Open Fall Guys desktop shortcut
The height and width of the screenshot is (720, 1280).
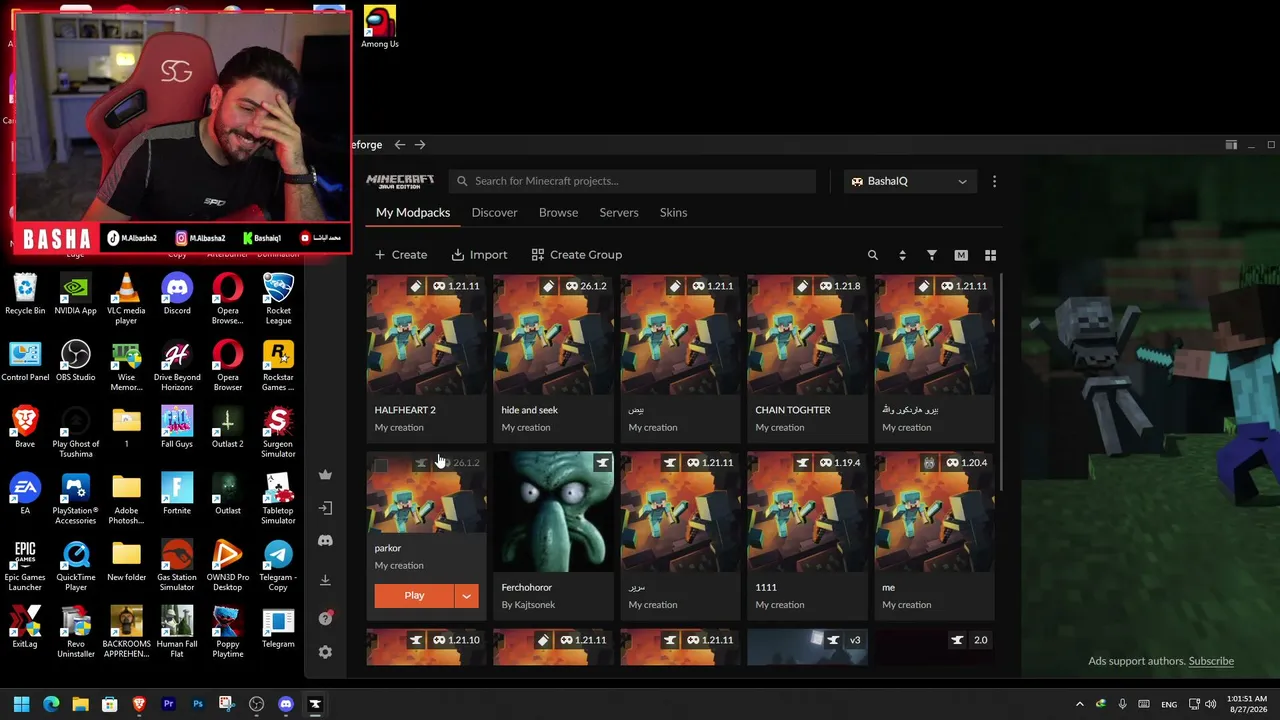click(x=177, y=427)
